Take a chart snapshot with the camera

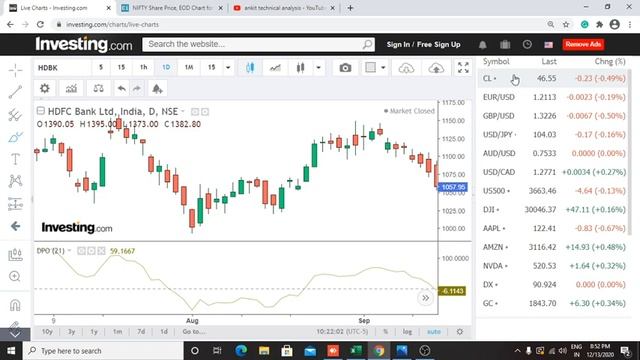pos(345,68)
